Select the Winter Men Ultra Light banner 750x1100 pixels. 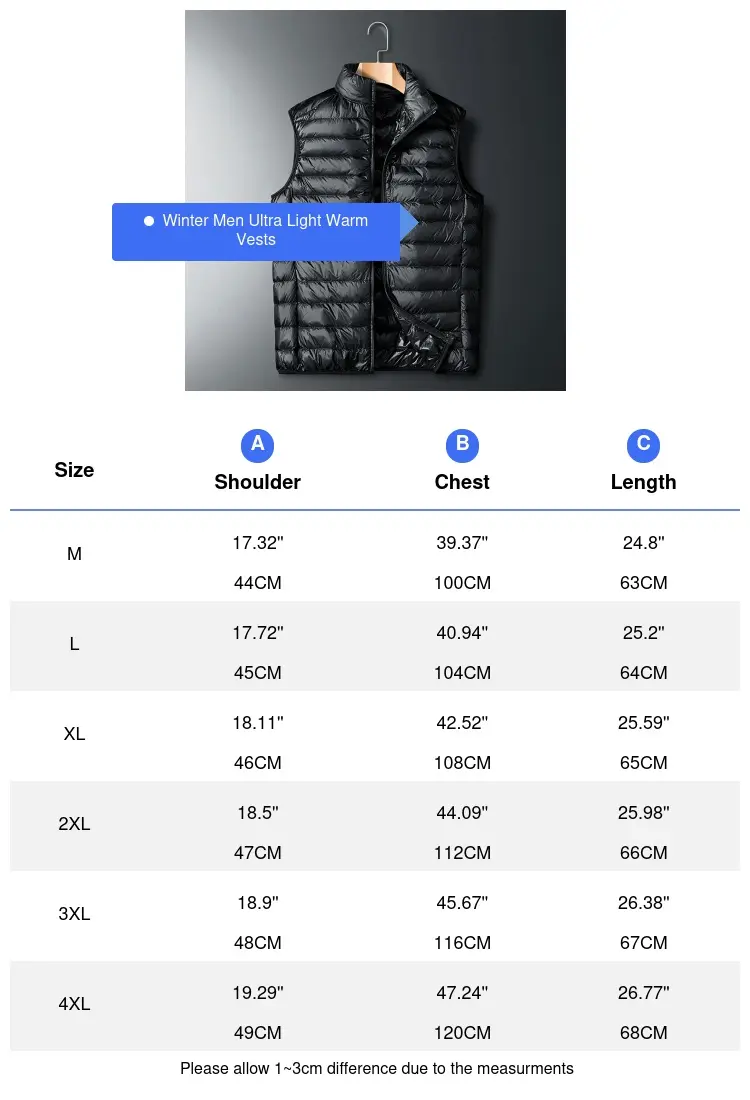click(256, 232)
